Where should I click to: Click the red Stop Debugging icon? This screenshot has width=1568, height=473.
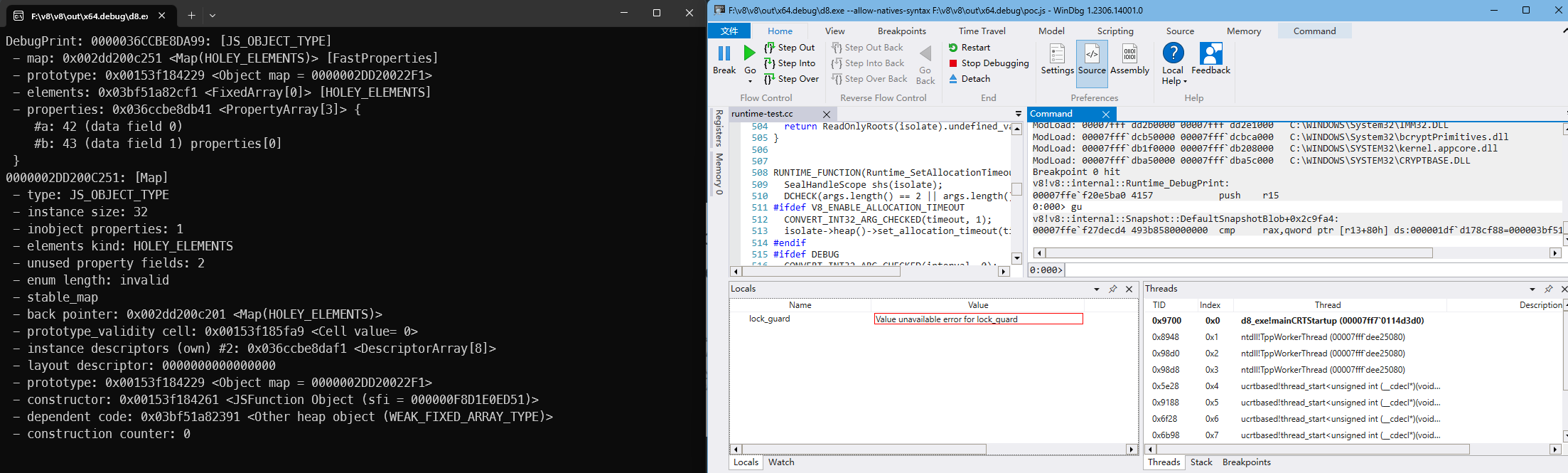click(x=953, y=63)
